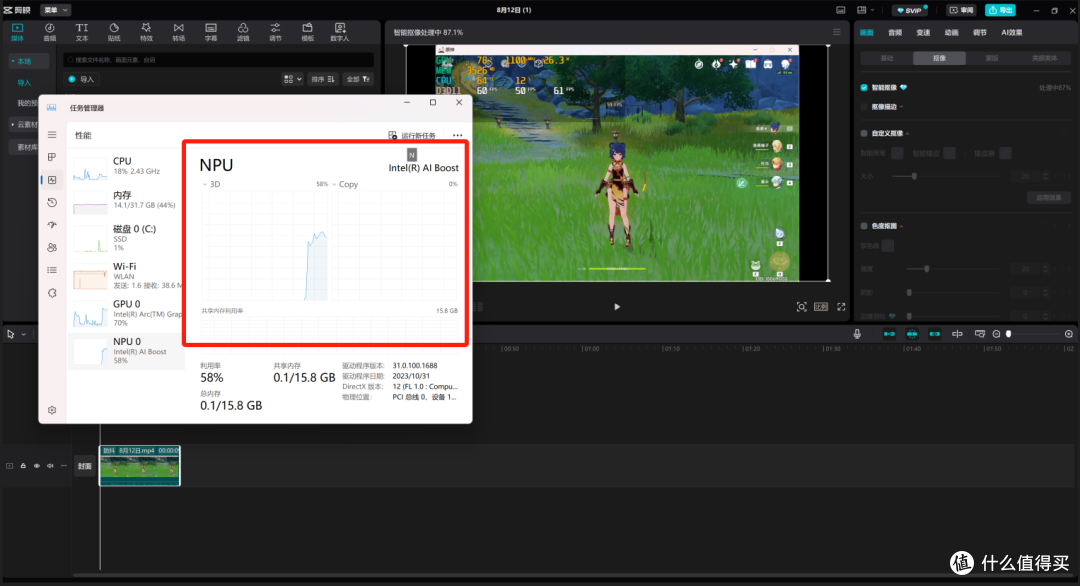The image size is (1080, 586).
Task: Toggle the track visibility eye icon
Action: point(36,466)
